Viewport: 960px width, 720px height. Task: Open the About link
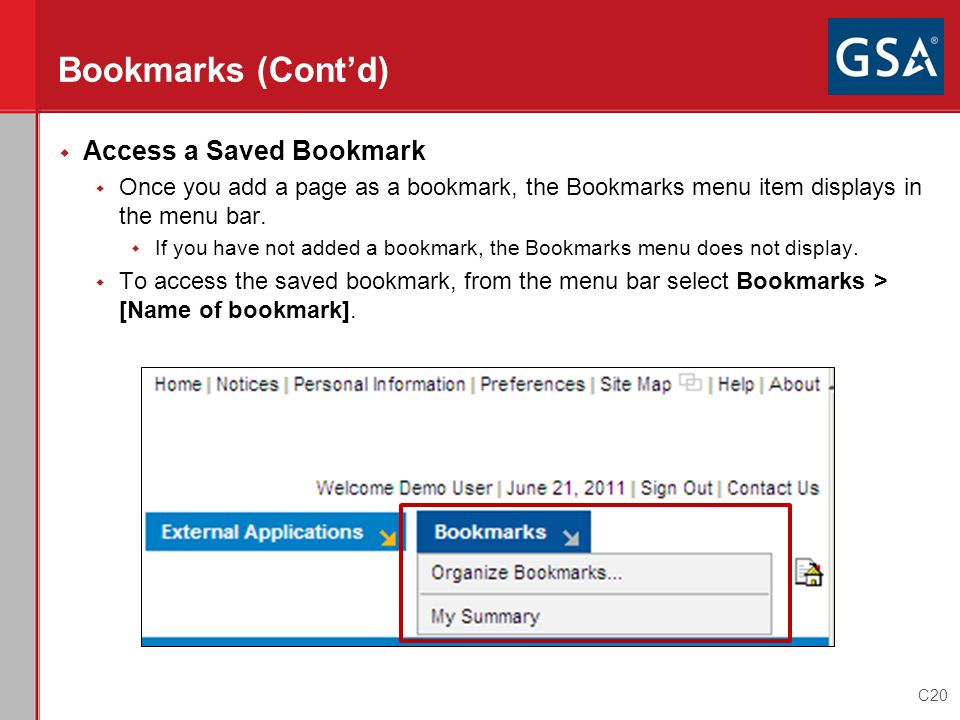click(x=794, y=384)
